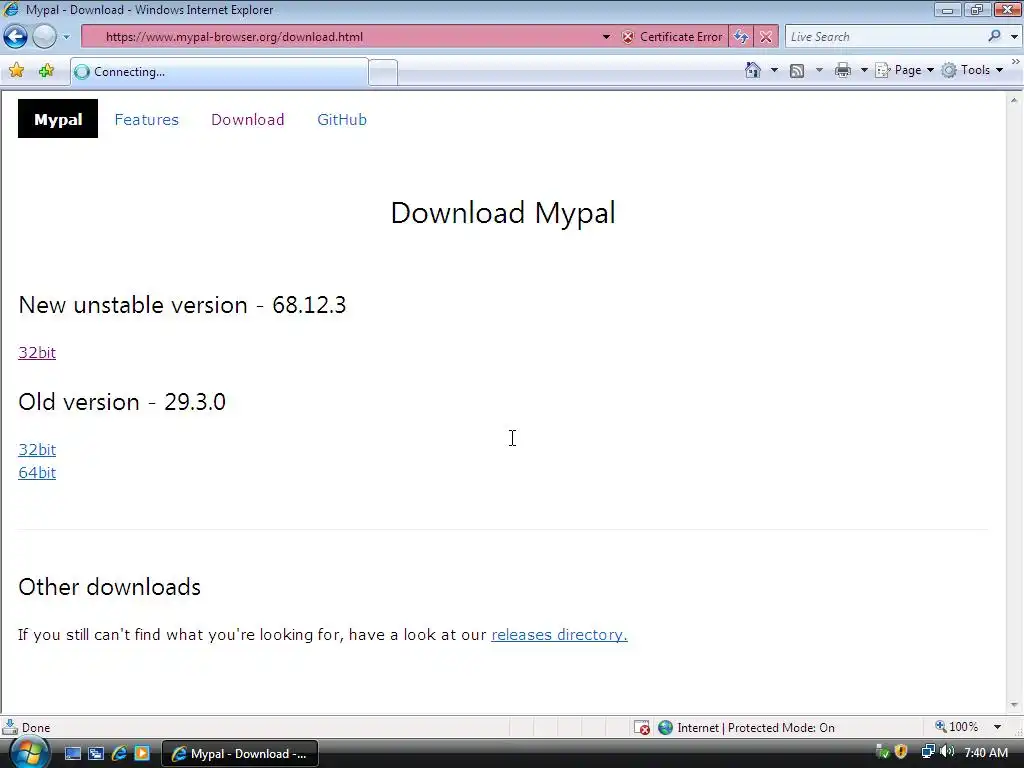
Task: Select Mypal - Download taskbar button
Action: 240,754
